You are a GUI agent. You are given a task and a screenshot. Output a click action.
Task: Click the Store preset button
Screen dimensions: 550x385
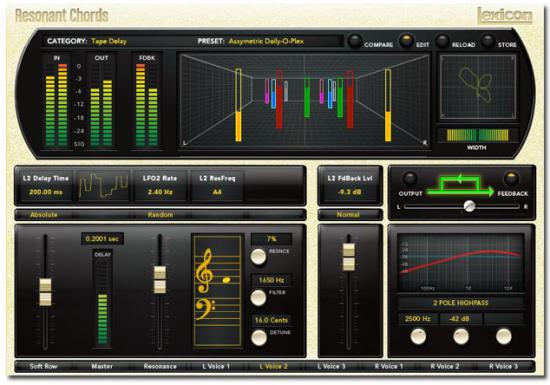[487, 41]
